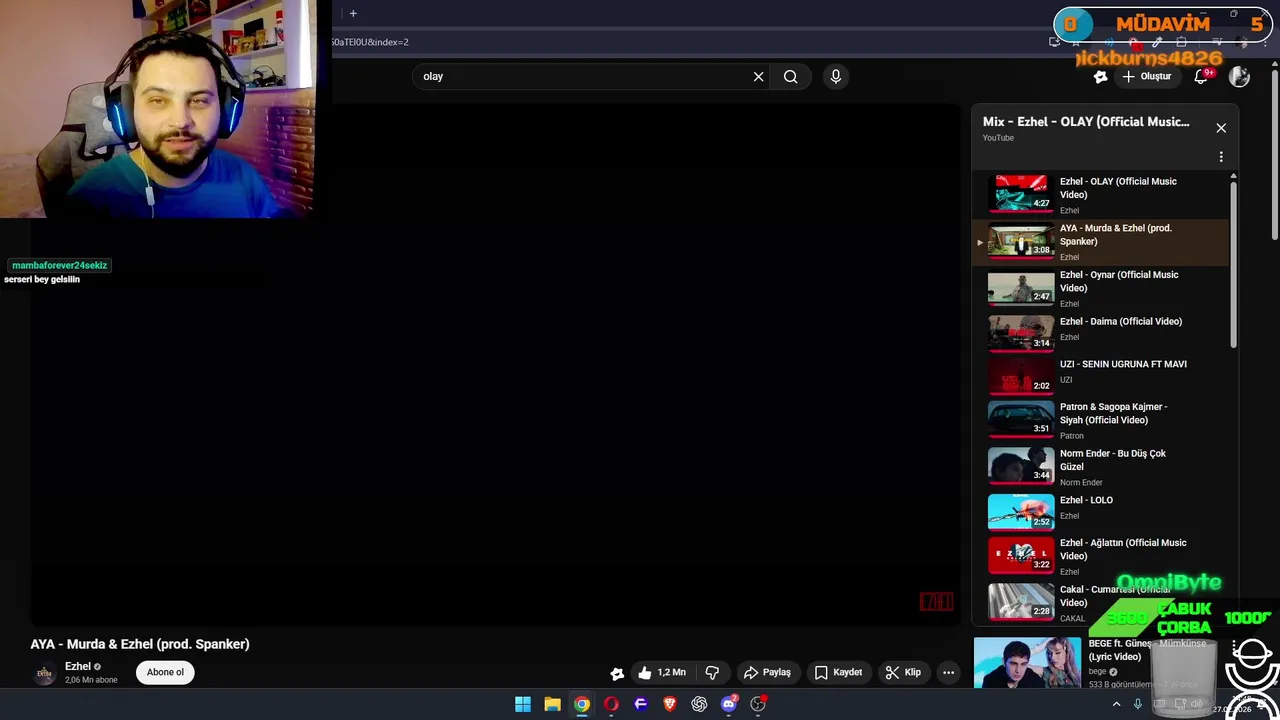Save the video with Kaydet
Image resolution: width=1280 pixels, height=720 pixels.
pos(838,672)
